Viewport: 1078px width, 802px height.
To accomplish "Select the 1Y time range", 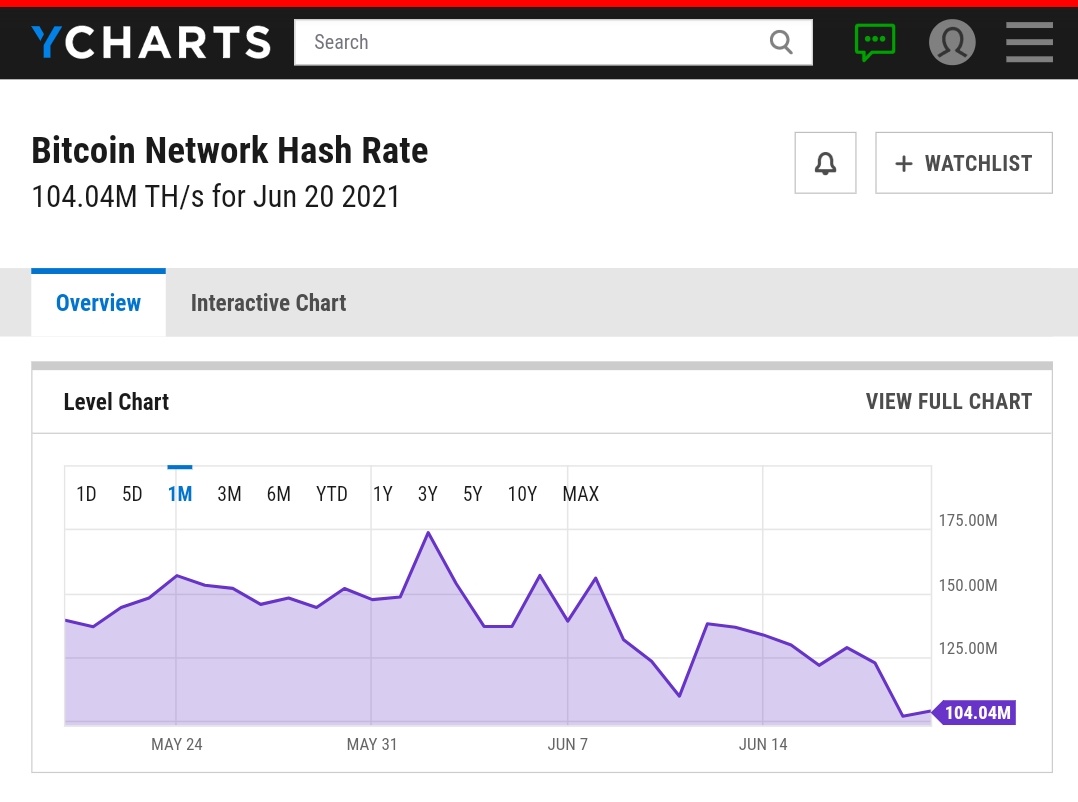I will (x=382, y=493).
